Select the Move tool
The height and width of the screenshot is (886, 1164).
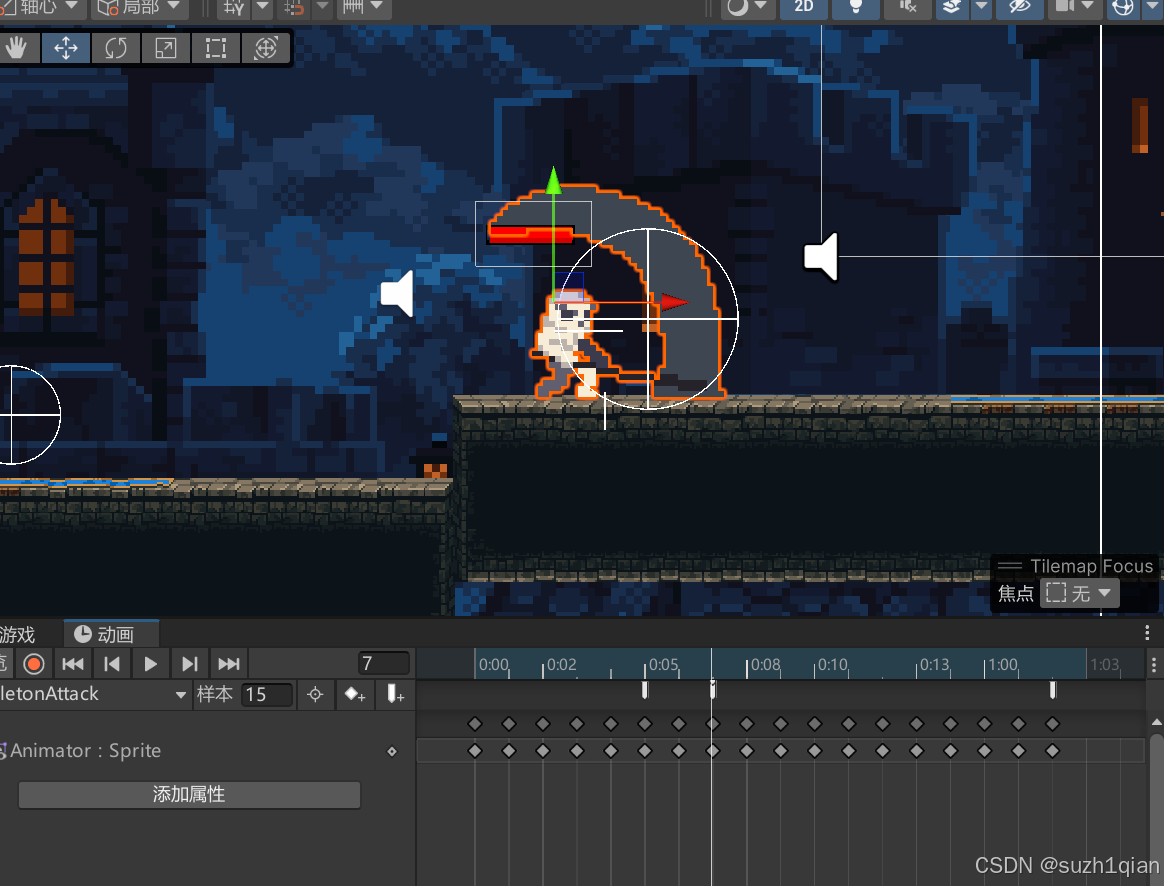[66, 48]
